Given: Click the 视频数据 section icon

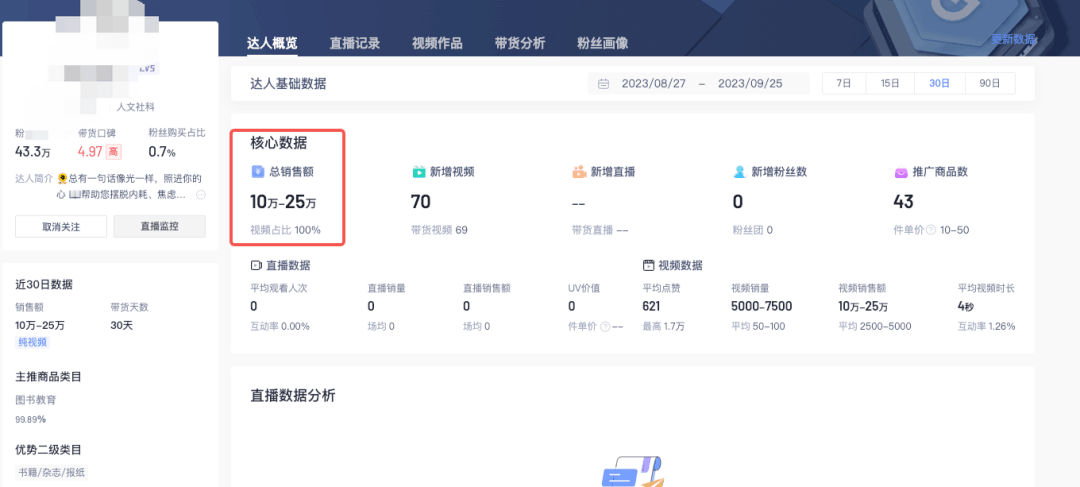Looking at the screenshot, I should 647,265.
